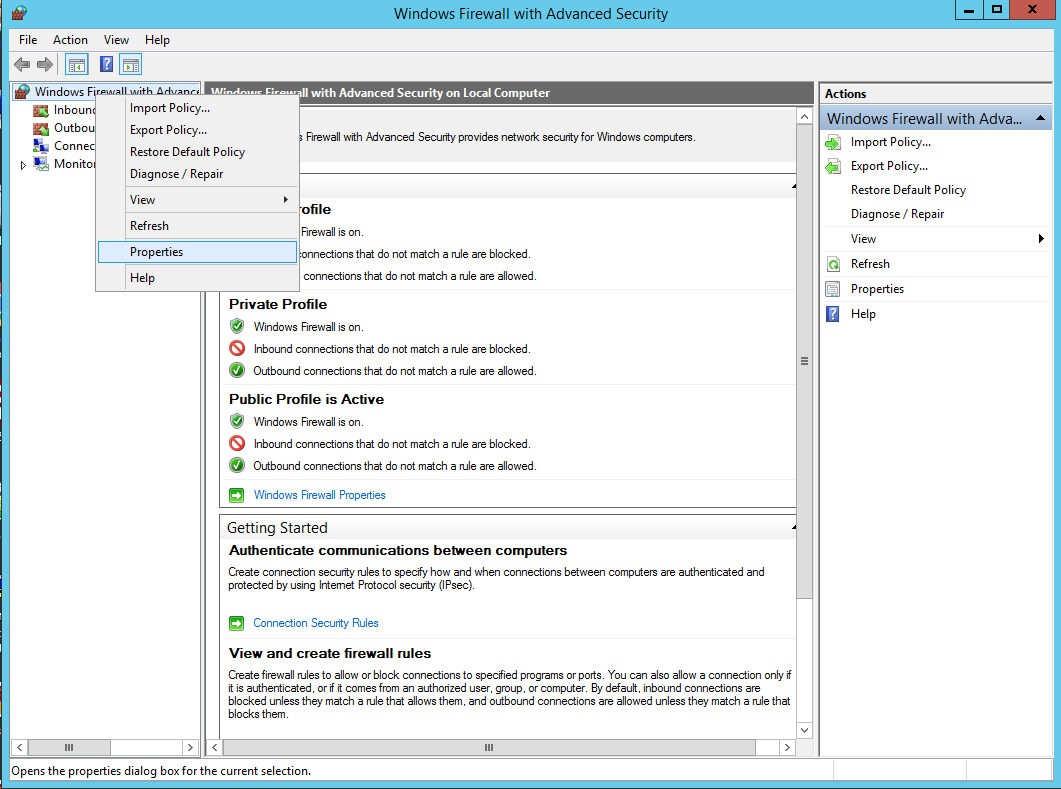Toggle the show/hide console tree icon
This screenshot has height=789, width=1061.
pos(76,65)
